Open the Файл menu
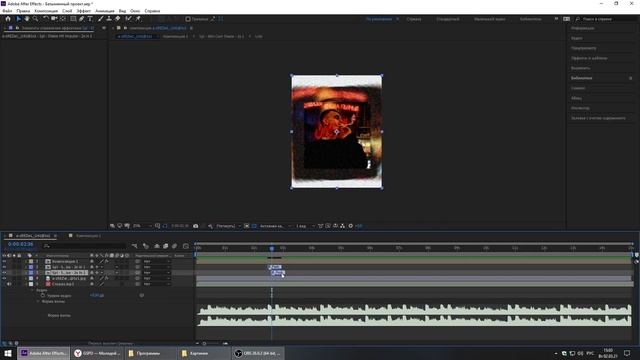 7,11
